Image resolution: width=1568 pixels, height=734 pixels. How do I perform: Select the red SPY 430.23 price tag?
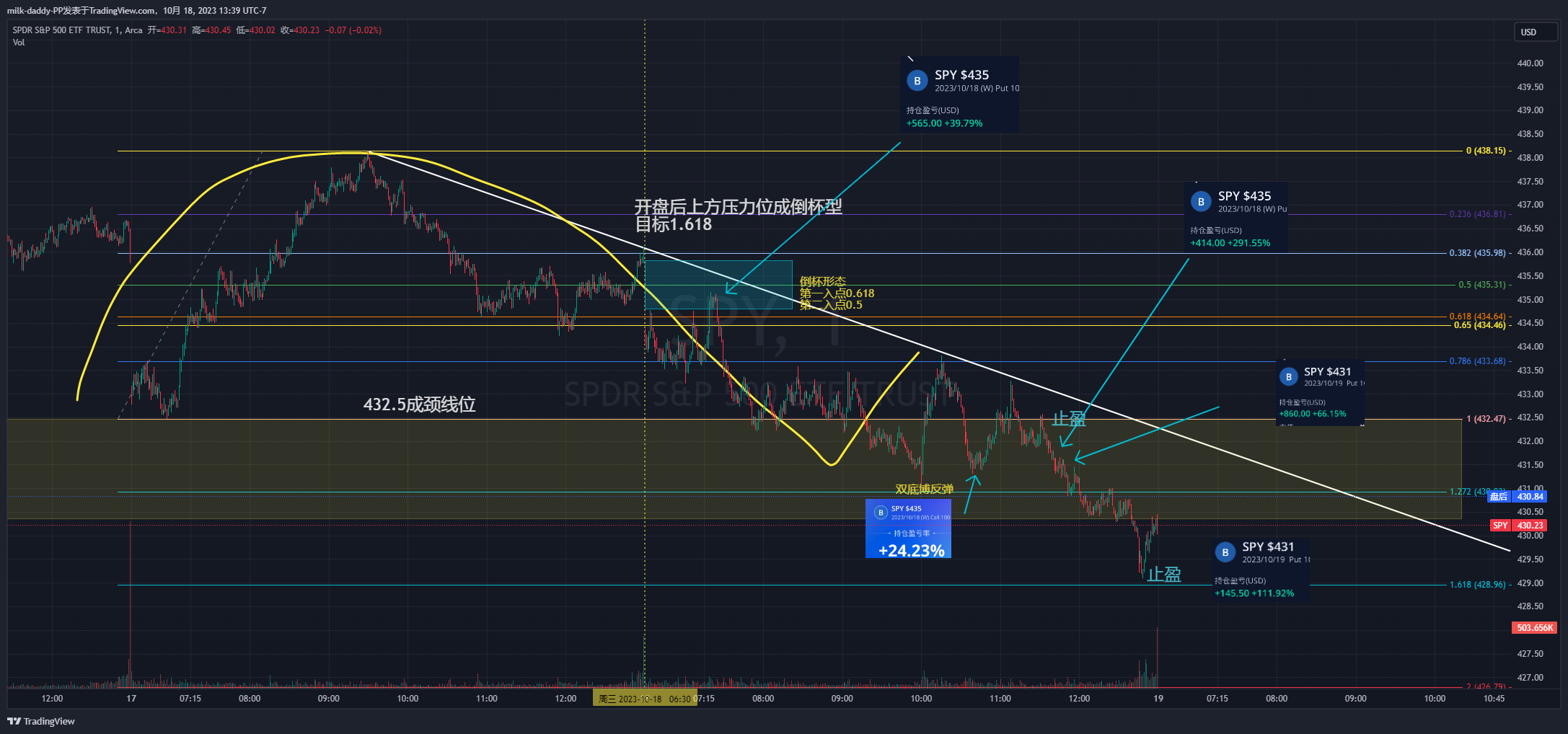1518,526
